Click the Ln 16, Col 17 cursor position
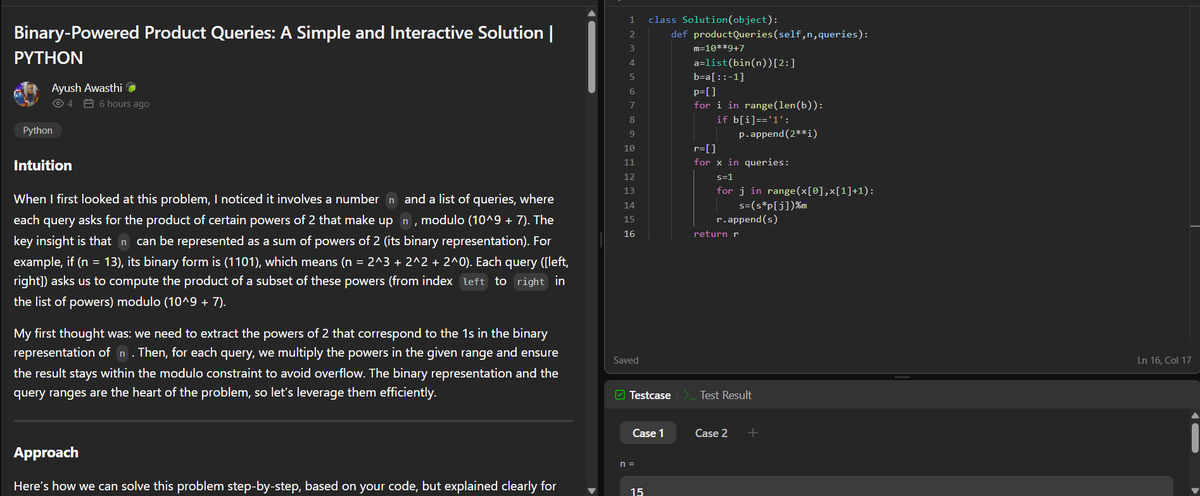The image size is (1200, 496). pyautogui.click(x=1164, y=360)
